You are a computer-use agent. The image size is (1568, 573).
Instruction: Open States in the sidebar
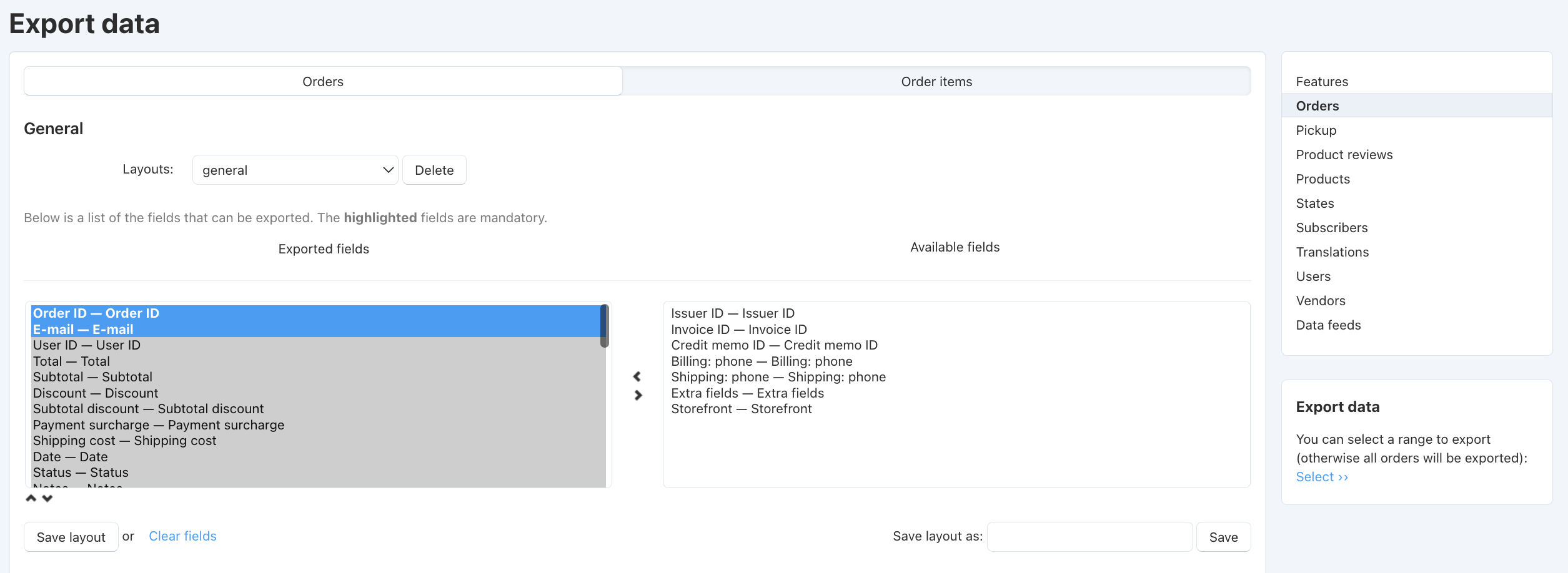1315,203
